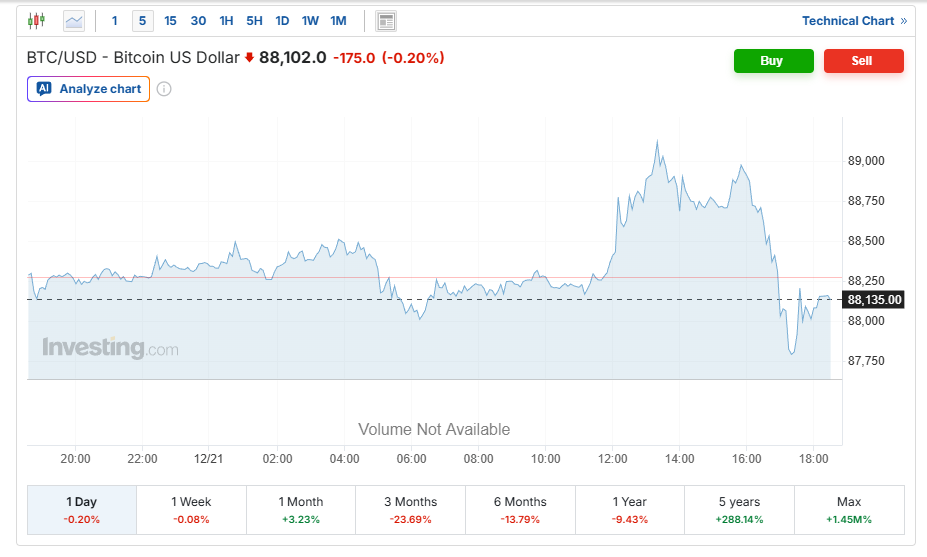Set interval to 1 minute

pos(115,21)
